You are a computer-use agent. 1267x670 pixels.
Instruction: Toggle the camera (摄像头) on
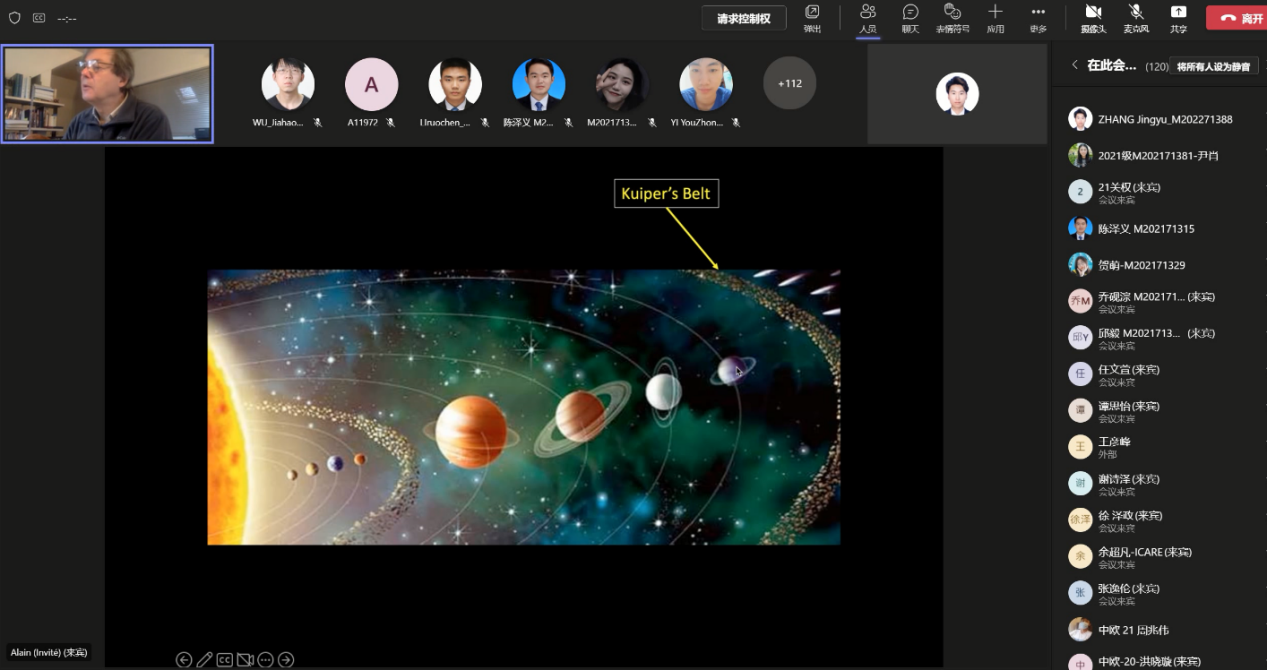point(1093,17)
